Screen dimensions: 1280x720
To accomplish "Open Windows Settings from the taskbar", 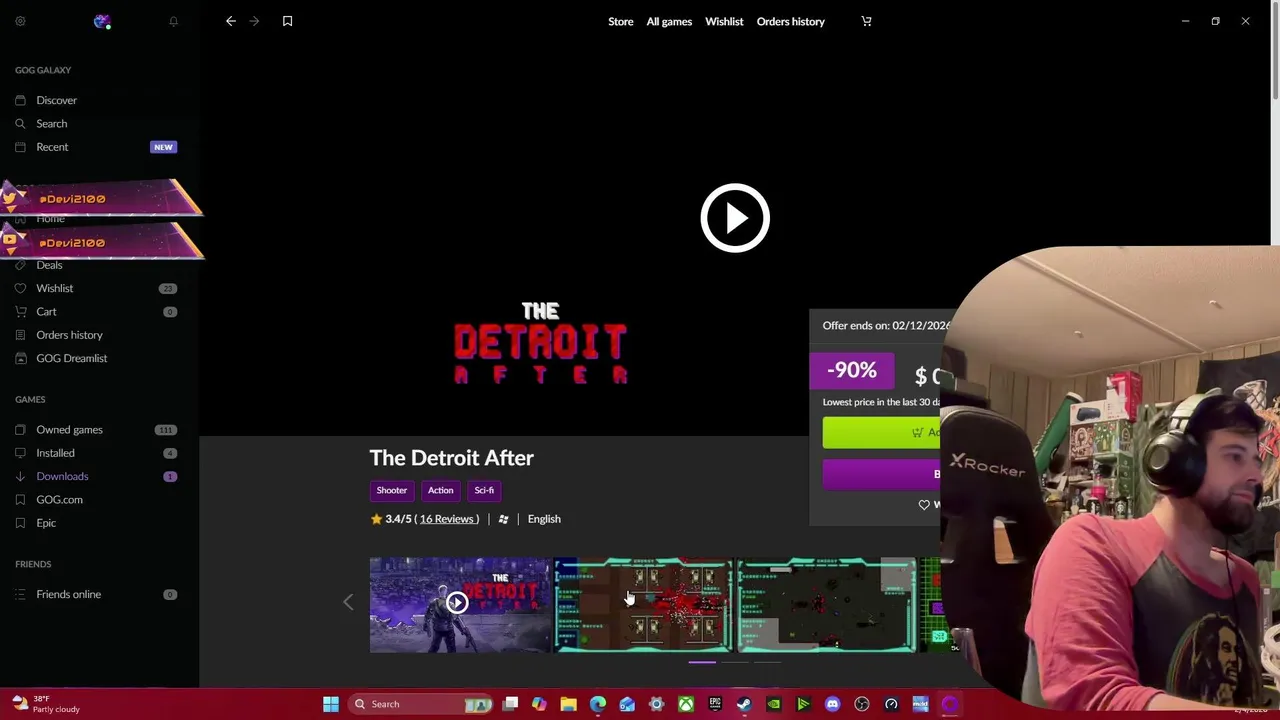I will tap(656, 704).
